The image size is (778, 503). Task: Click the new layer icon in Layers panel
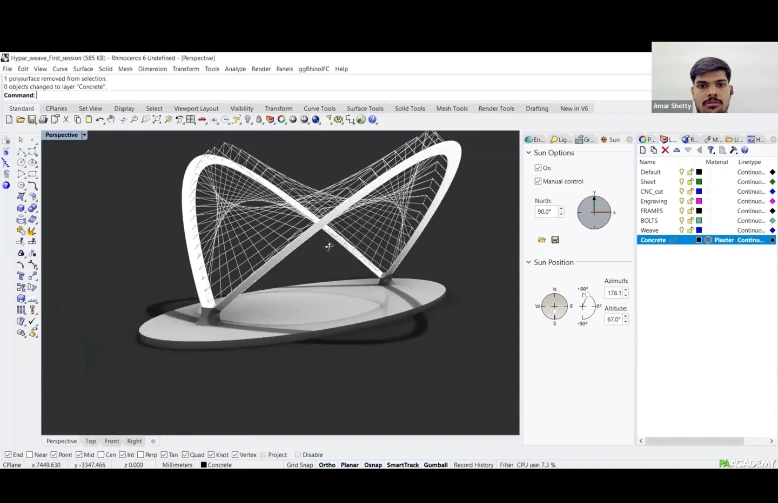(x=643, y=150)
